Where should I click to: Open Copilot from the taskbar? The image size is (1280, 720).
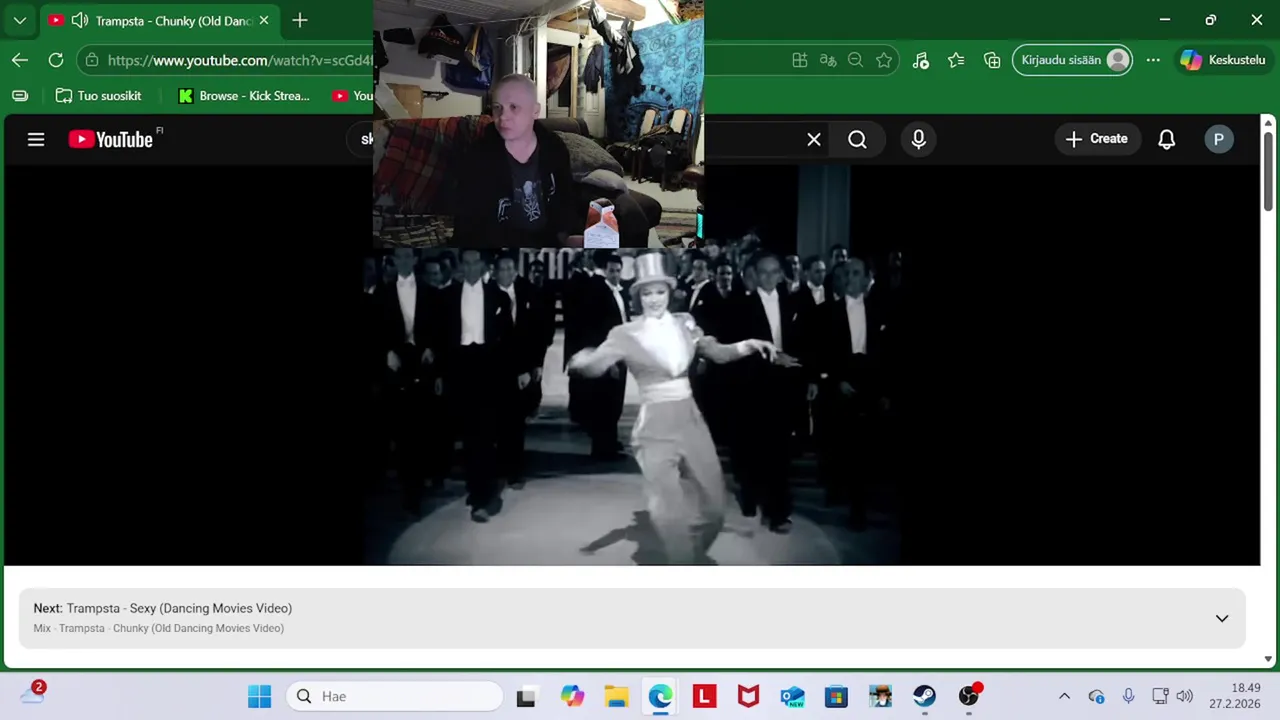[x=572, y=696]
